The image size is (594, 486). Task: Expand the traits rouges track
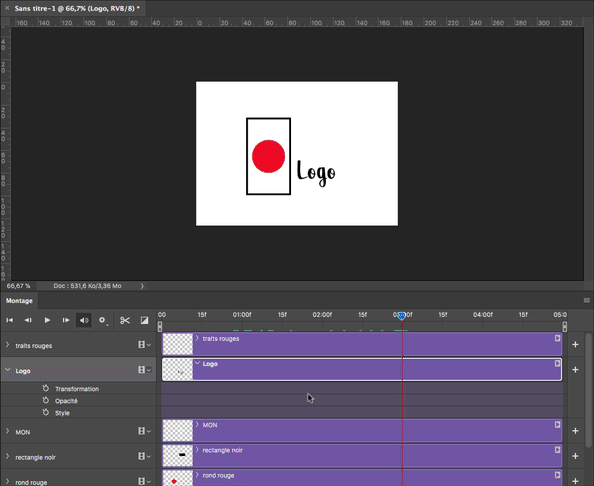[7, 345]
